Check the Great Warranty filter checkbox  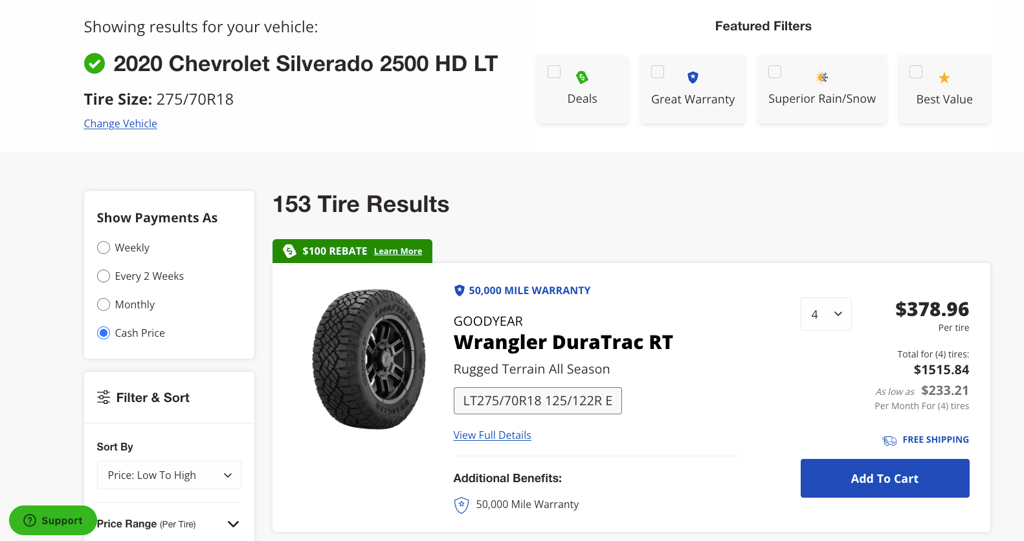(x=657, y=72)
